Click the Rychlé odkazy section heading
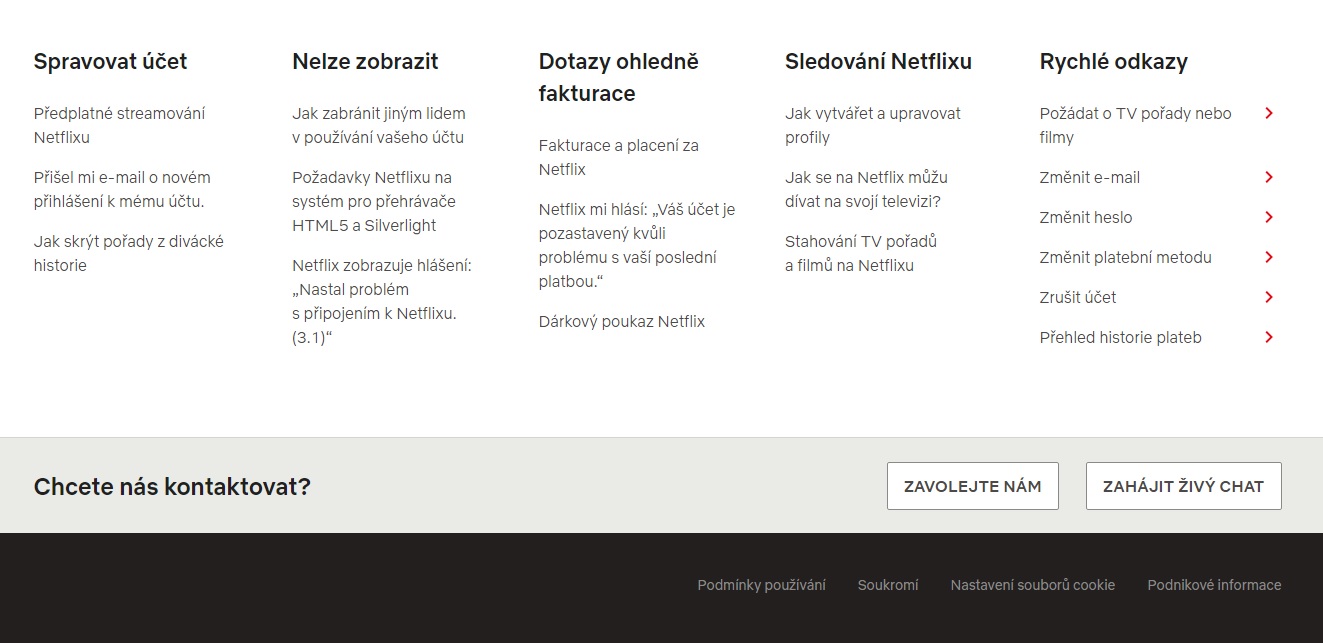Image resolution: width=1323 pixels, height=643 pixels. pos(1114,61)
